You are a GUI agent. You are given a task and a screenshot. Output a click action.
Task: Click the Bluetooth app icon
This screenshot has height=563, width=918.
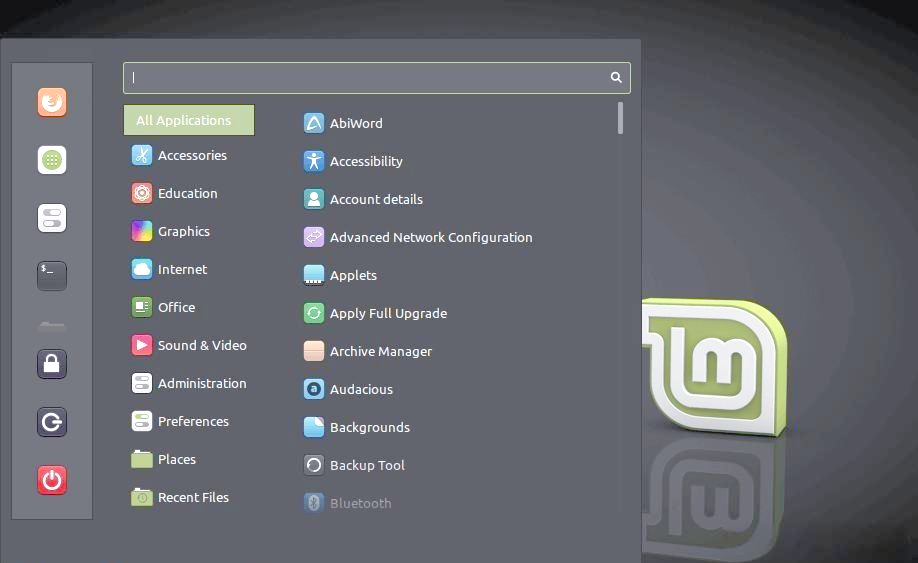point(314,503)
